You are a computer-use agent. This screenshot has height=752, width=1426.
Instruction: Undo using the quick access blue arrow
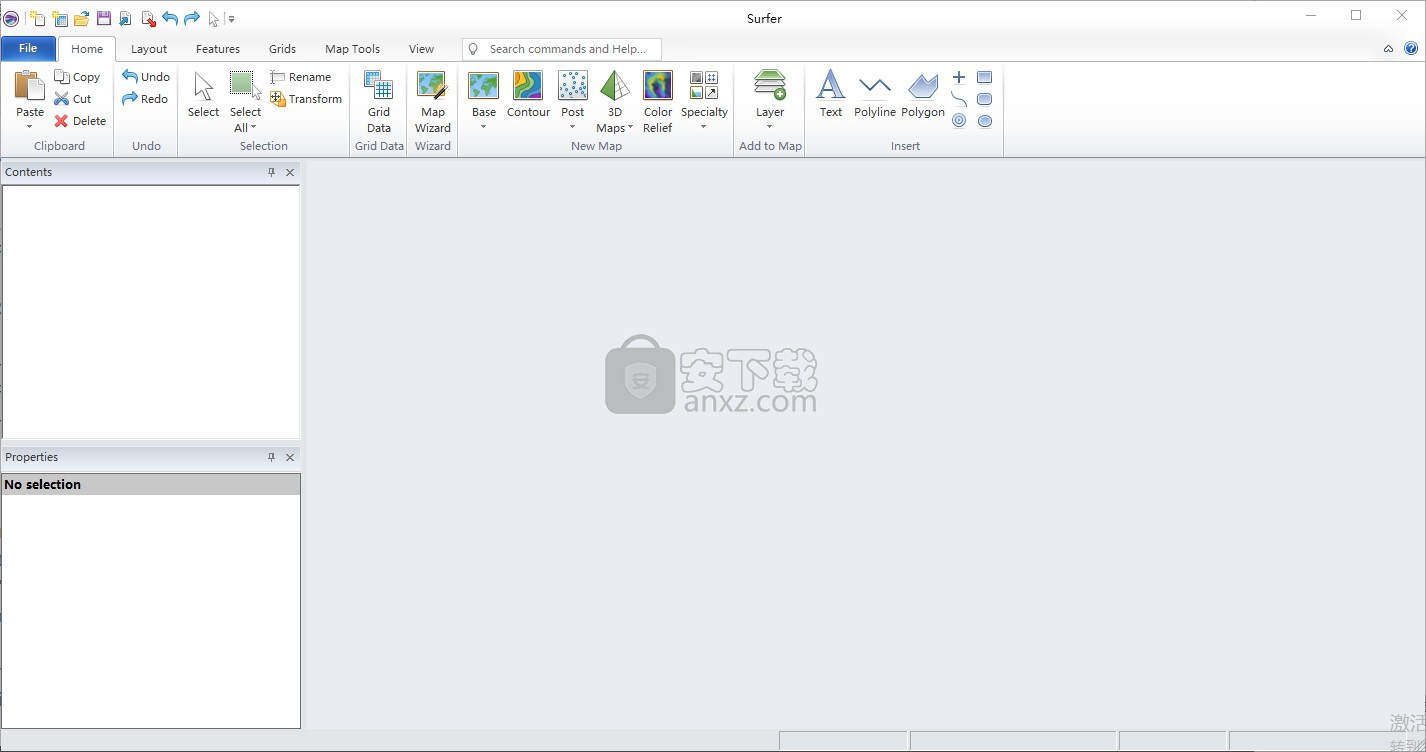170,18
